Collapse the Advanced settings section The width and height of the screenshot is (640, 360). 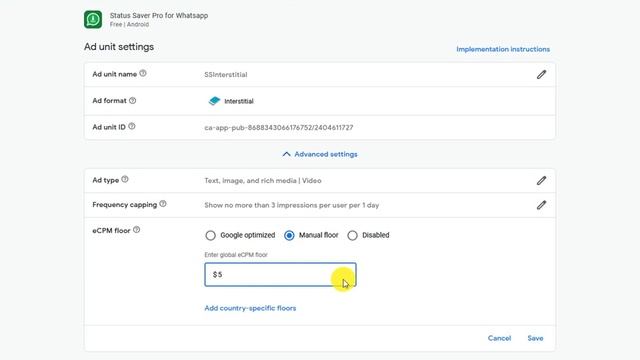click(320, 154)
